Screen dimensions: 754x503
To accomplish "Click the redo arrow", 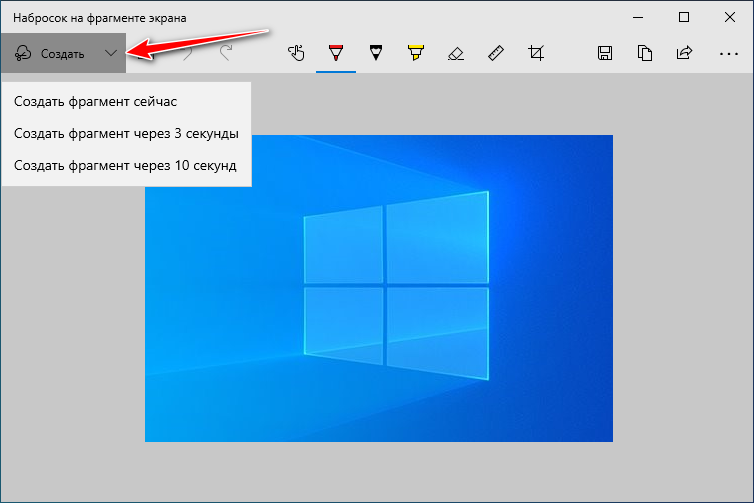I will 226,53.
